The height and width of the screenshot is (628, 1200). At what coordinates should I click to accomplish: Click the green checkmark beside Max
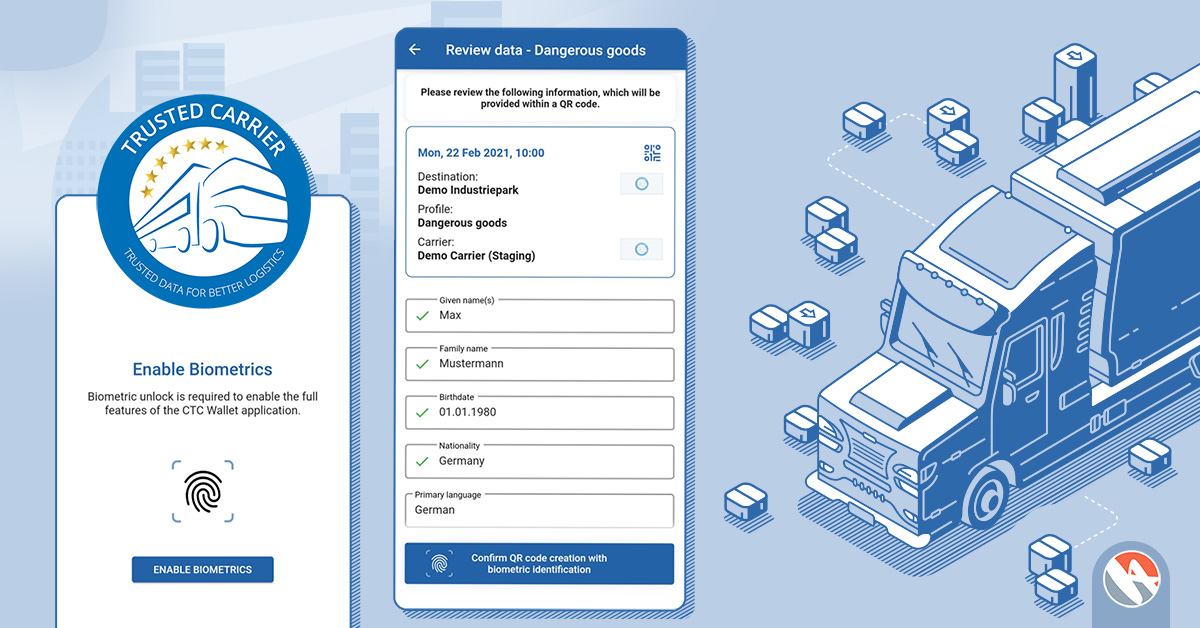point(422,316)
